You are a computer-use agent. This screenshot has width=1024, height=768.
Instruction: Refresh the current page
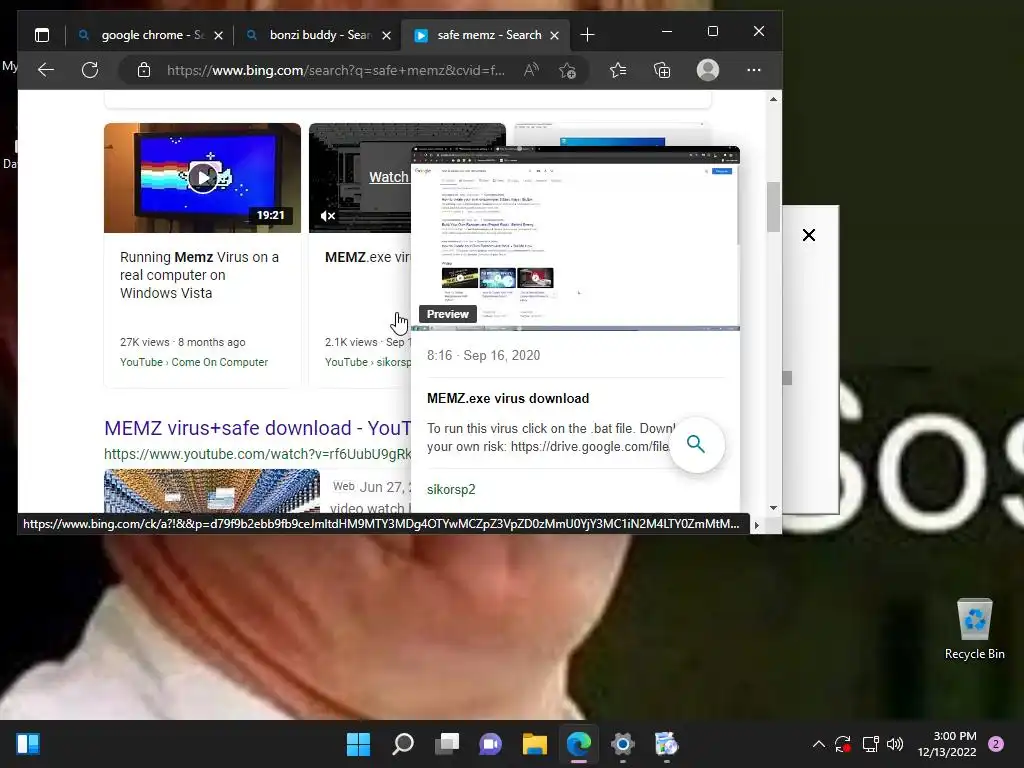[x=90, y=70]
